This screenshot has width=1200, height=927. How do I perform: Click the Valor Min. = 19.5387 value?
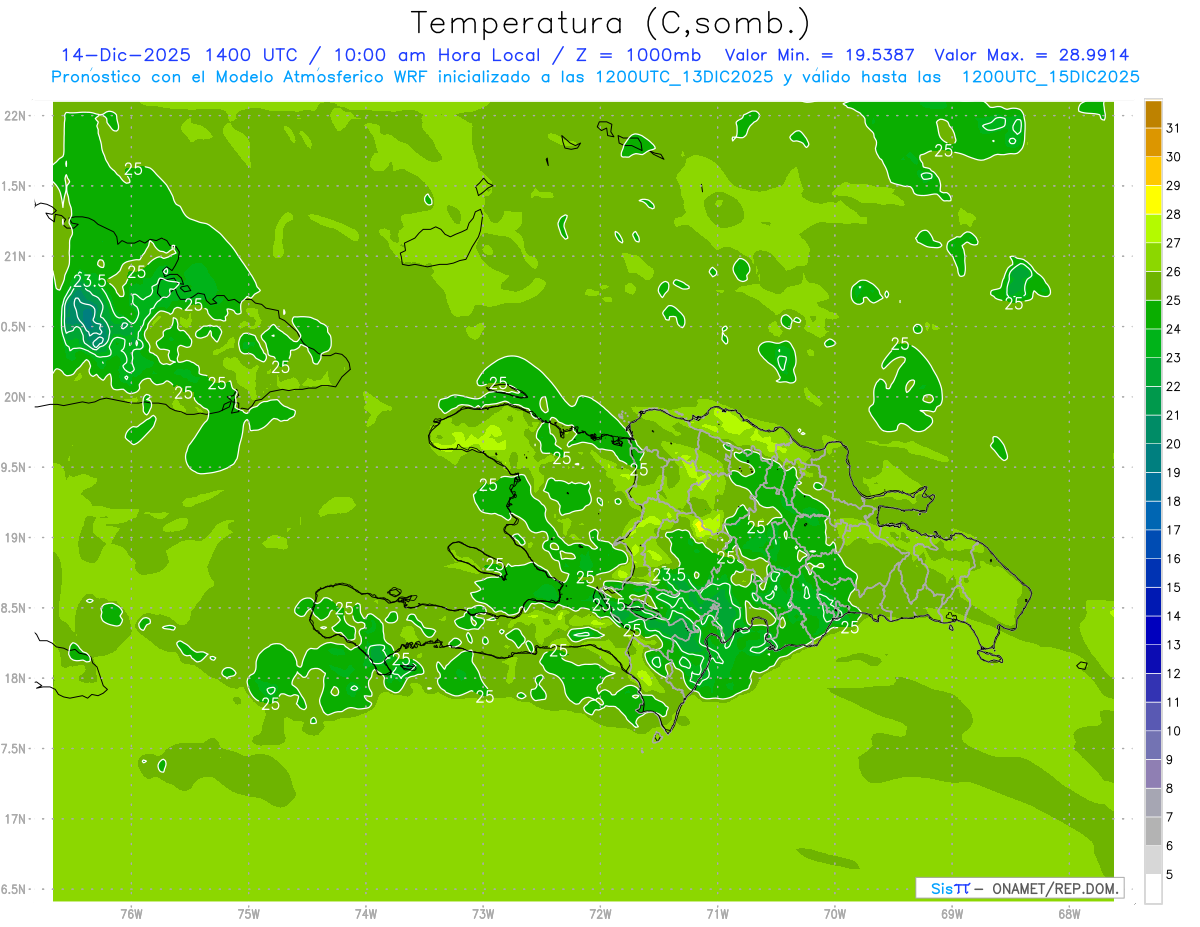821,55
